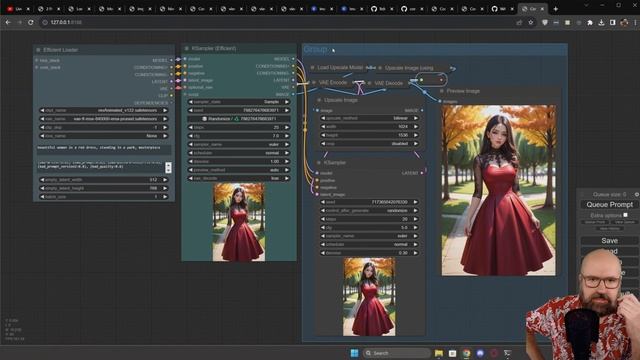Open sampler_state dropdown in KSampler Efficient
Viewport: 640px width, 360px height.
pyautogui.click(x=239, y=102)
